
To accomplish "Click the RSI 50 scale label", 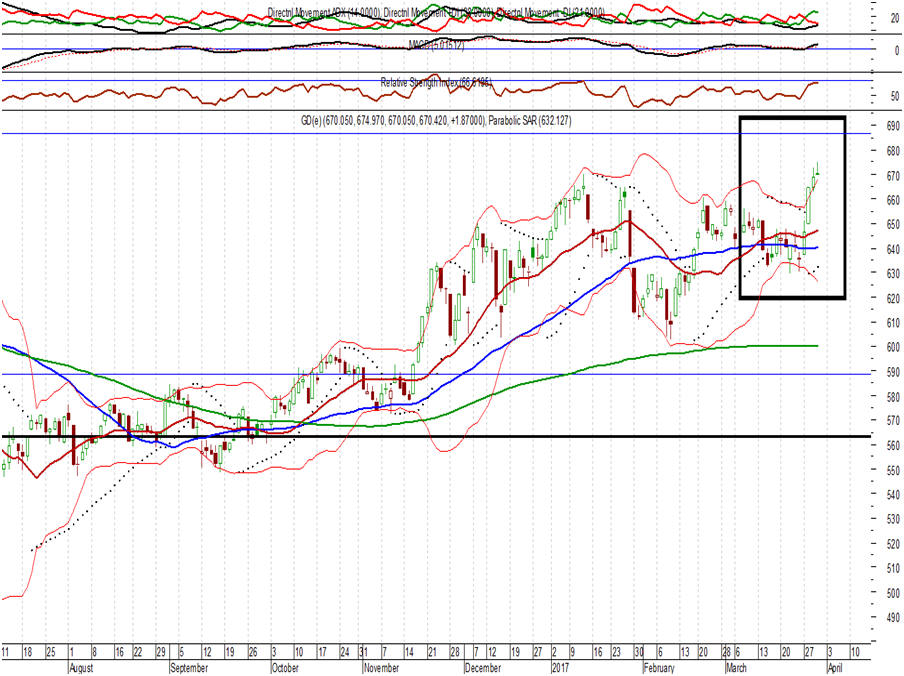I will click(x=895, y=96).
